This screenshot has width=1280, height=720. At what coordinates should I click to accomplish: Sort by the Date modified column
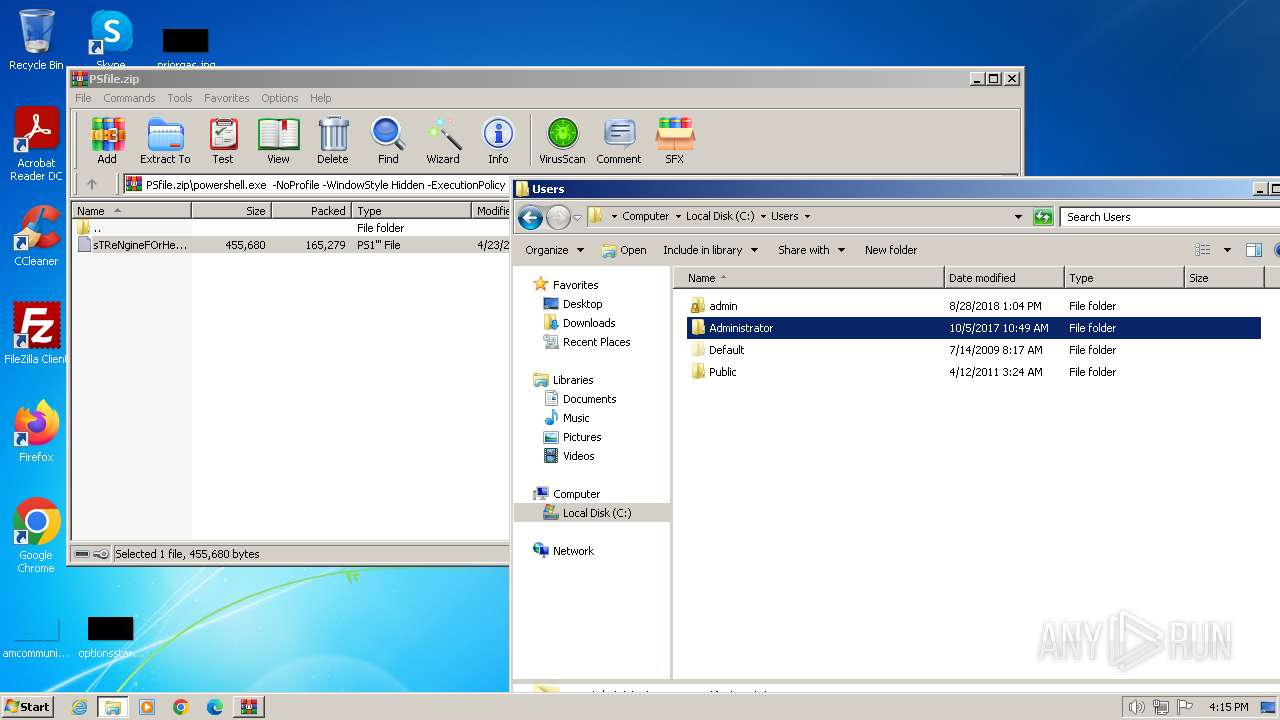[1004, 278]
